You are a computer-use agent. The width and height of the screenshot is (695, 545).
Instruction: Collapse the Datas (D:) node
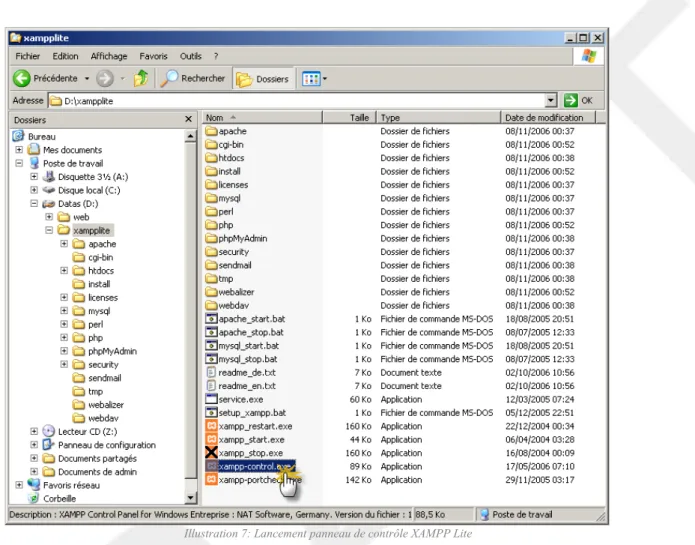pos(34,203)
